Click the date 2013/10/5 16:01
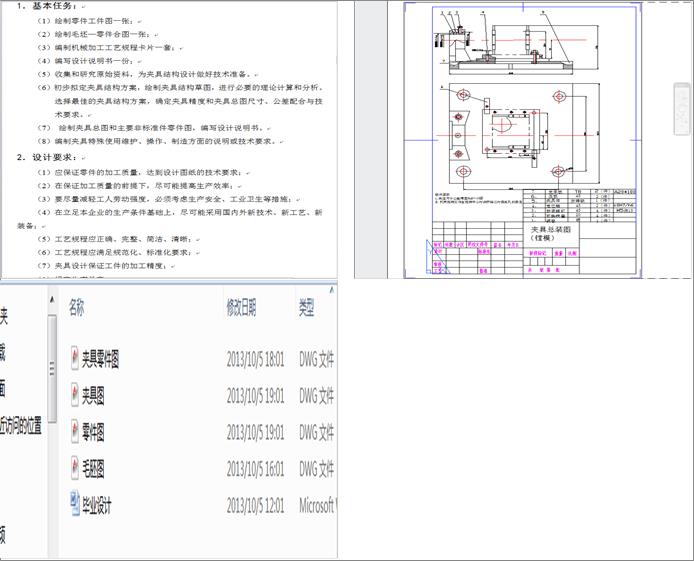Image resolution: width=694 pixels, height=561 pixels. click(x=255, y=469)
